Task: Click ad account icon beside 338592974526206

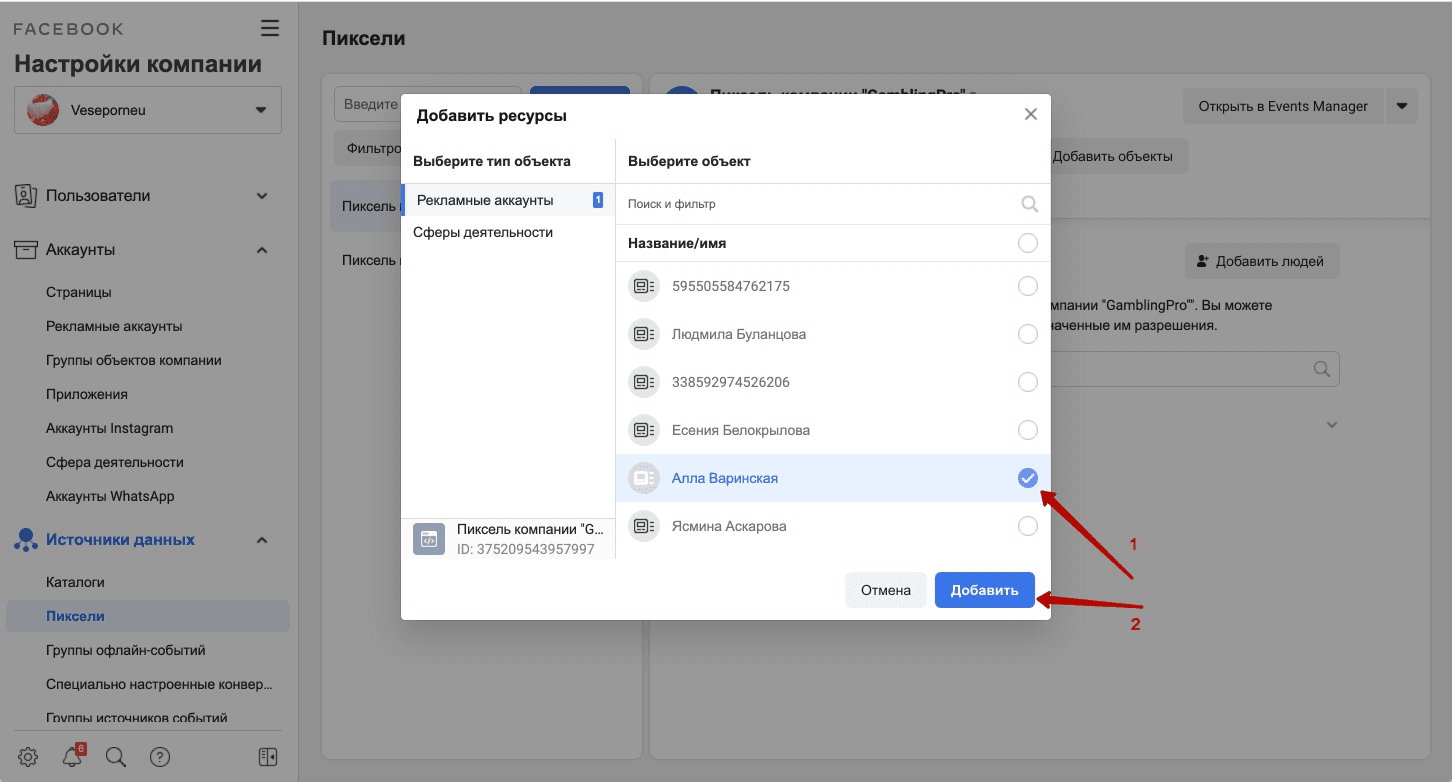Action: pyautogui.click(x=644, y=382)
